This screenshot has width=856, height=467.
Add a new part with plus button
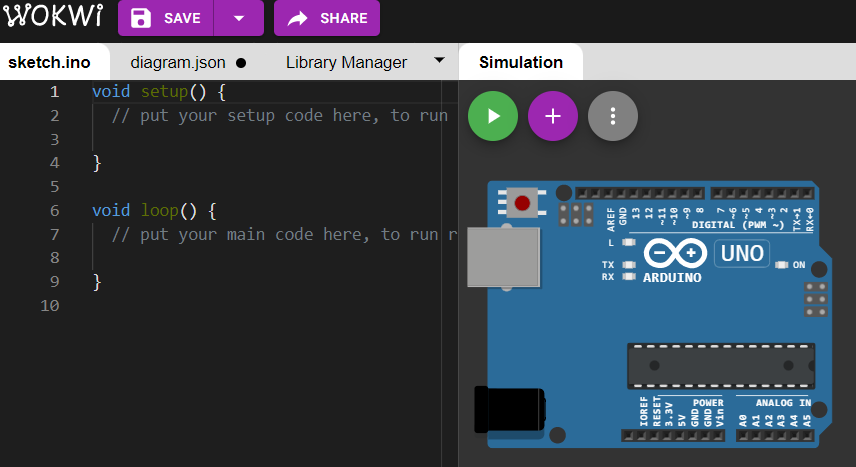pyautogui.click(x=552, y=116)
